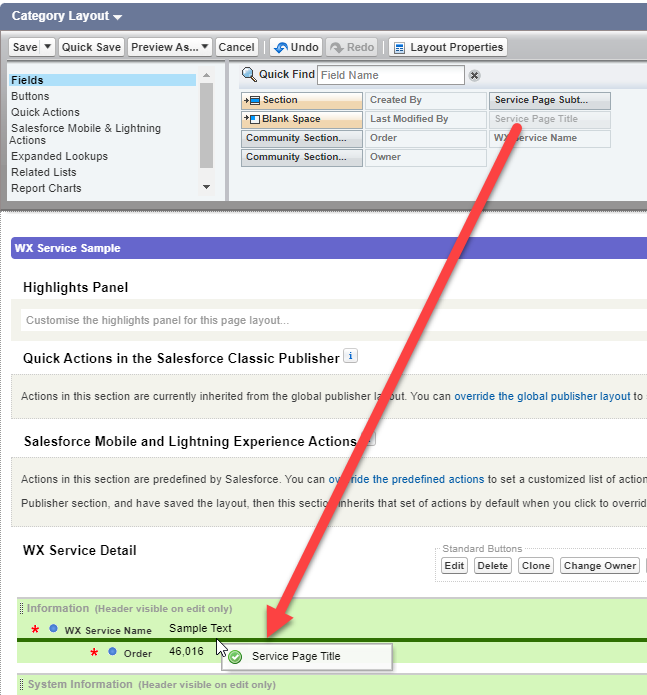Image resolution: width=647 pixels, height=695 pixels.
Task: Click the Undo arrow icon
Action: coord(279,47)
